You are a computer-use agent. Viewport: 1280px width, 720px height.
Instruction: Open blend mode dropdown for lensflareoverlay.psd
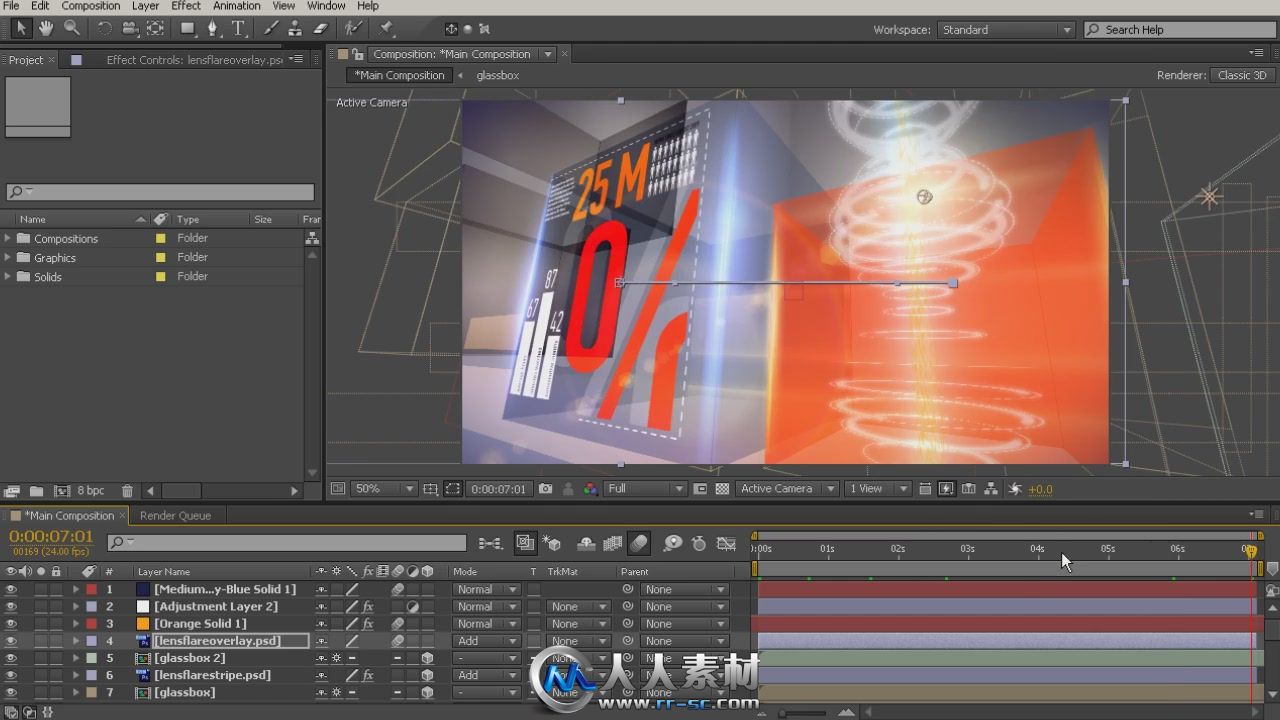coord(487,641)
